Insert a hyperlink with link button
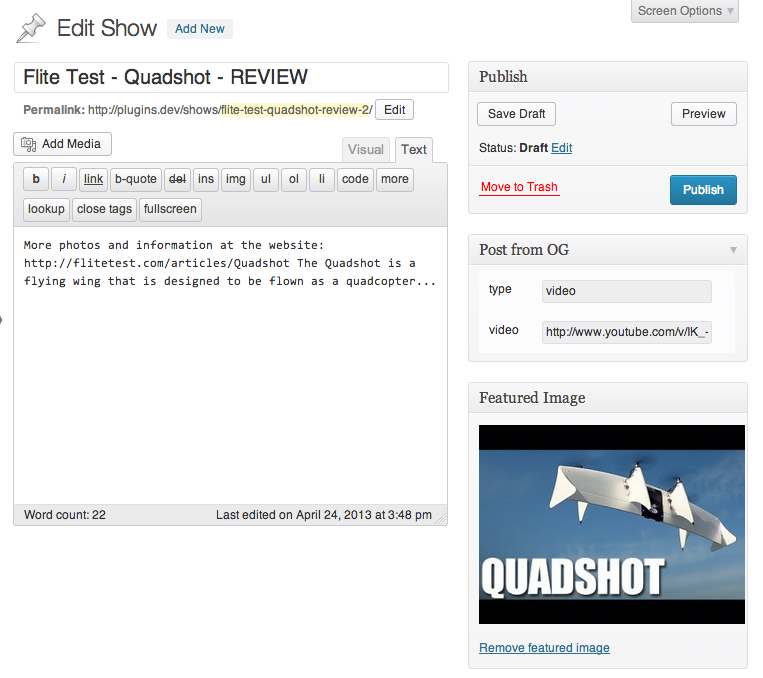The image size is (763, 678). (x=93, y=180)
